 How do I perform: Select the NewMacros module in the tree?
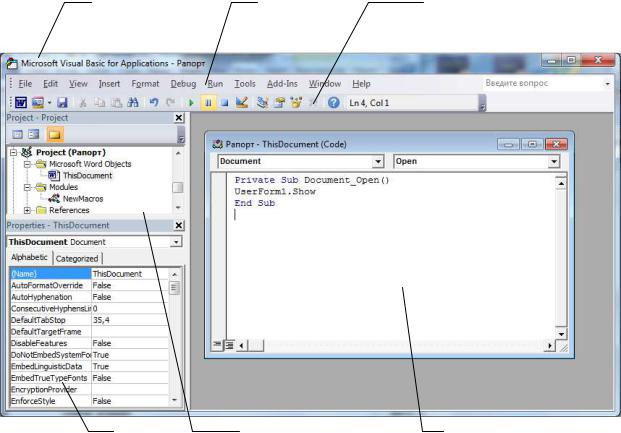click(83, 199)
